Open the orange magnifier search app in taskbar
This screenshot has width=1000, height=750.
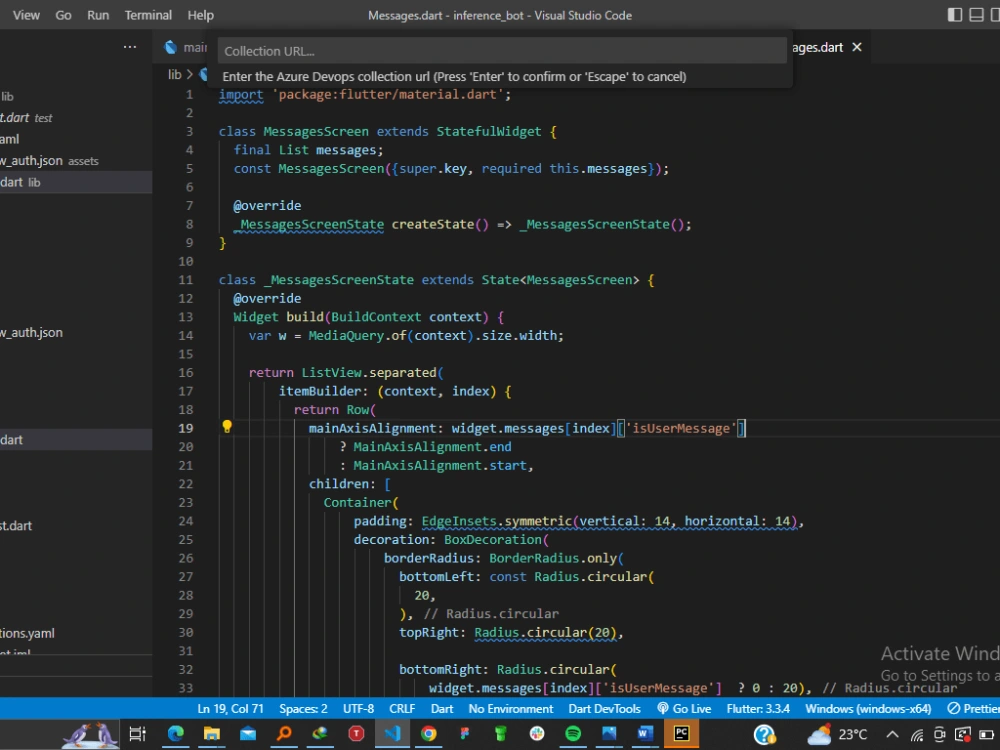click(284, 734)
